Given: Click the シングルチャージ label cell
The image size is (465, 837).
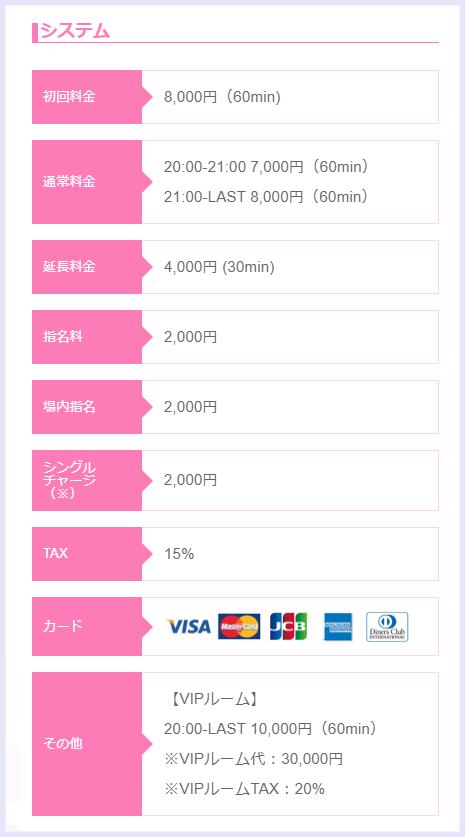Looking at the screenshot, I should (x=87, y=480).
